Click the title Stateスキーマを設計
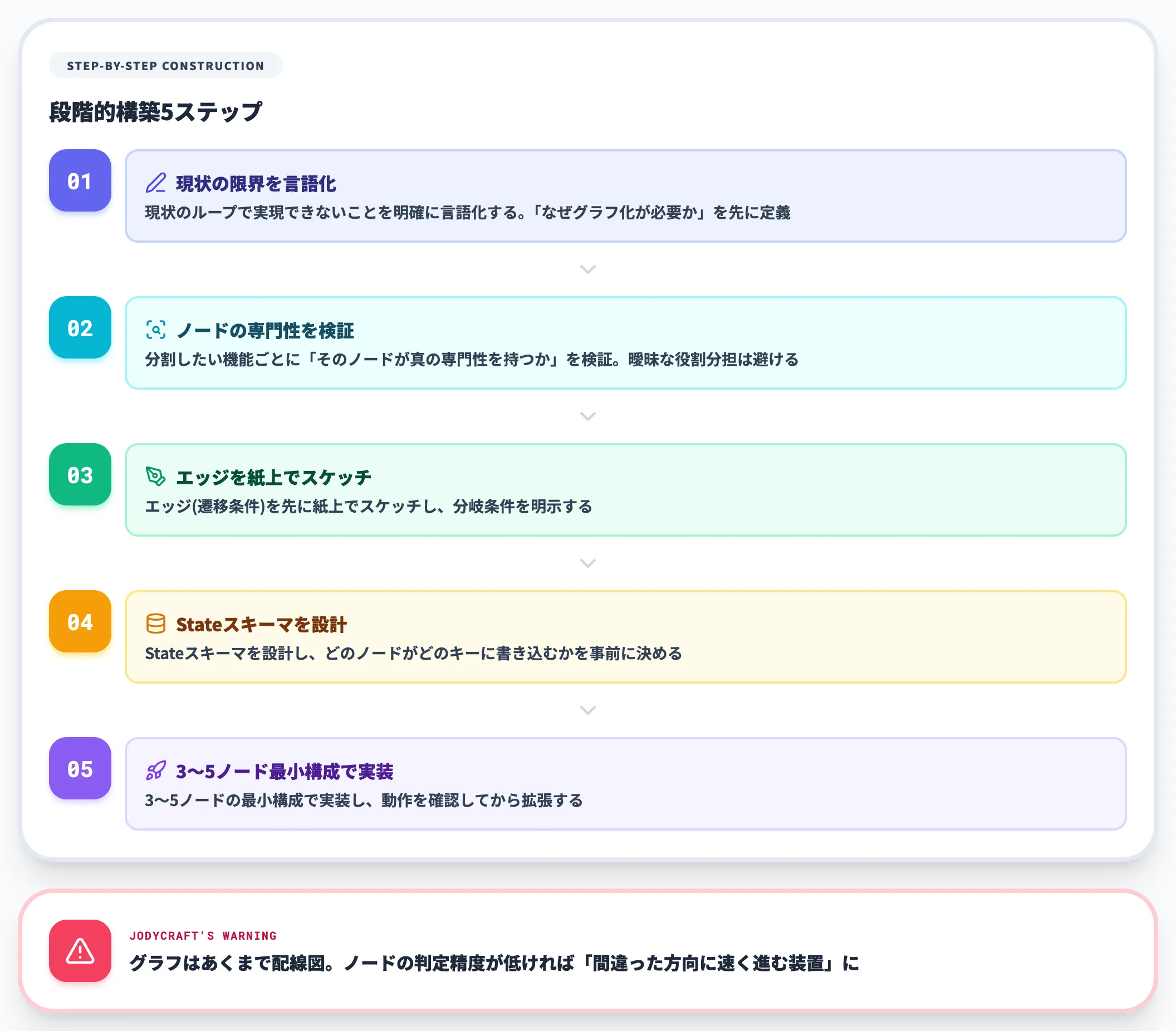This screenshot has height=1031, width=1176. tap(261, 624)
